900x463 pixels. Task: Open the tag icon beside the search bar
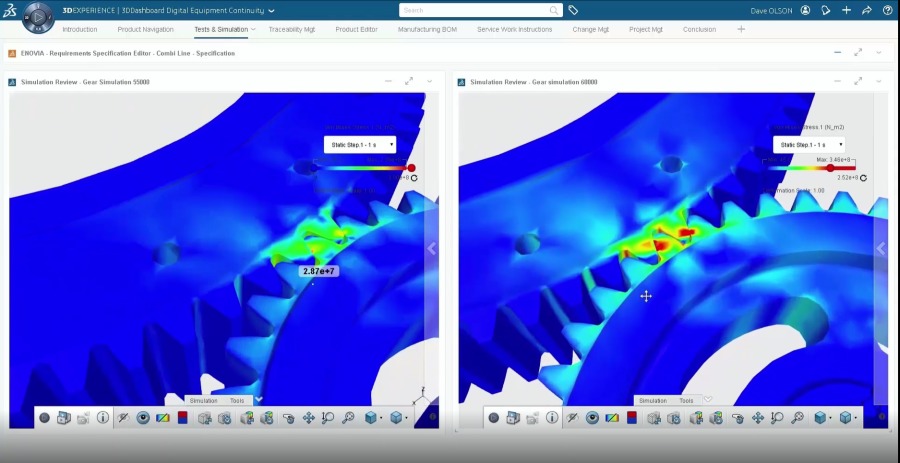(x=573, y=10)
